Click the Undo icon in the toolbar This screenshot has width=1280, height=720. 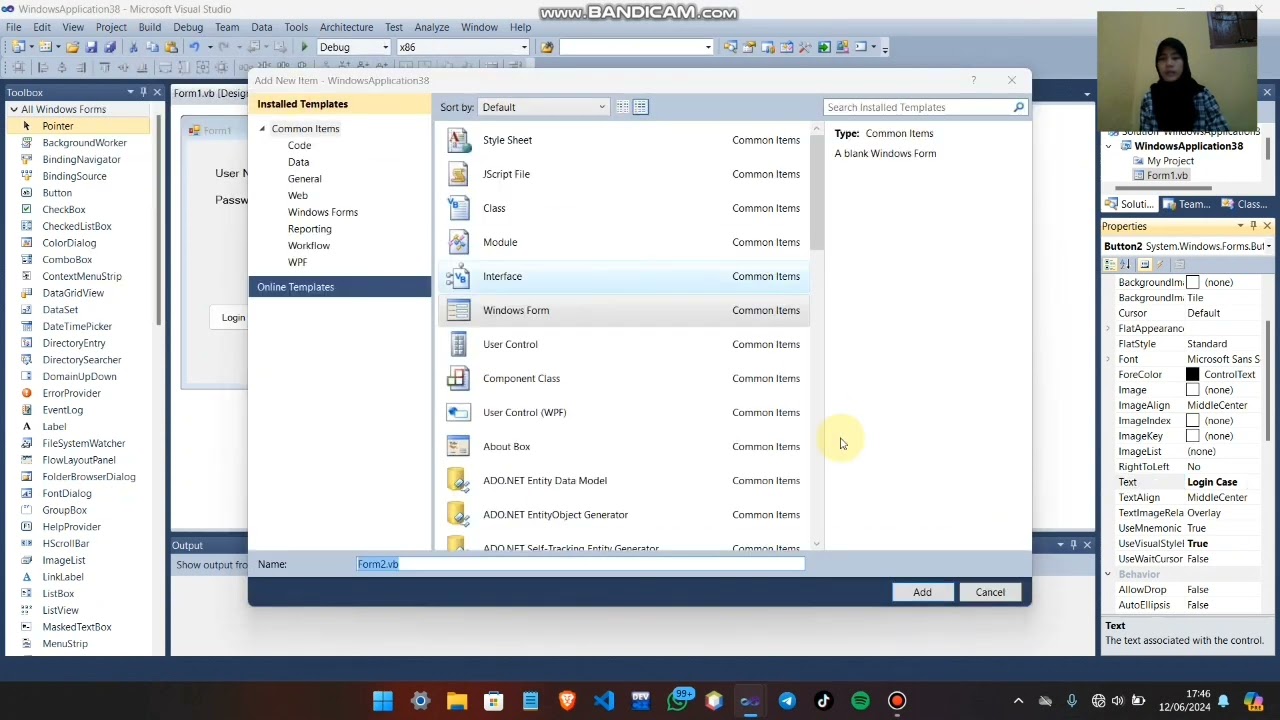coord(194,47)
